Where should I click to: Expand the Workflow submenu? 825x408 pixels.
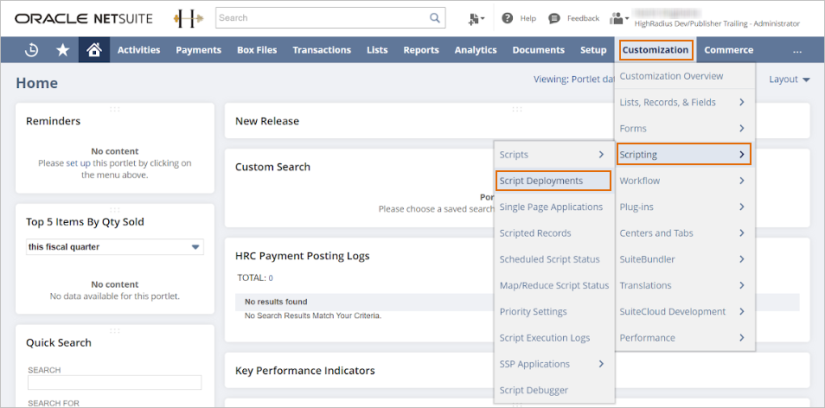[x=685, y=181]
